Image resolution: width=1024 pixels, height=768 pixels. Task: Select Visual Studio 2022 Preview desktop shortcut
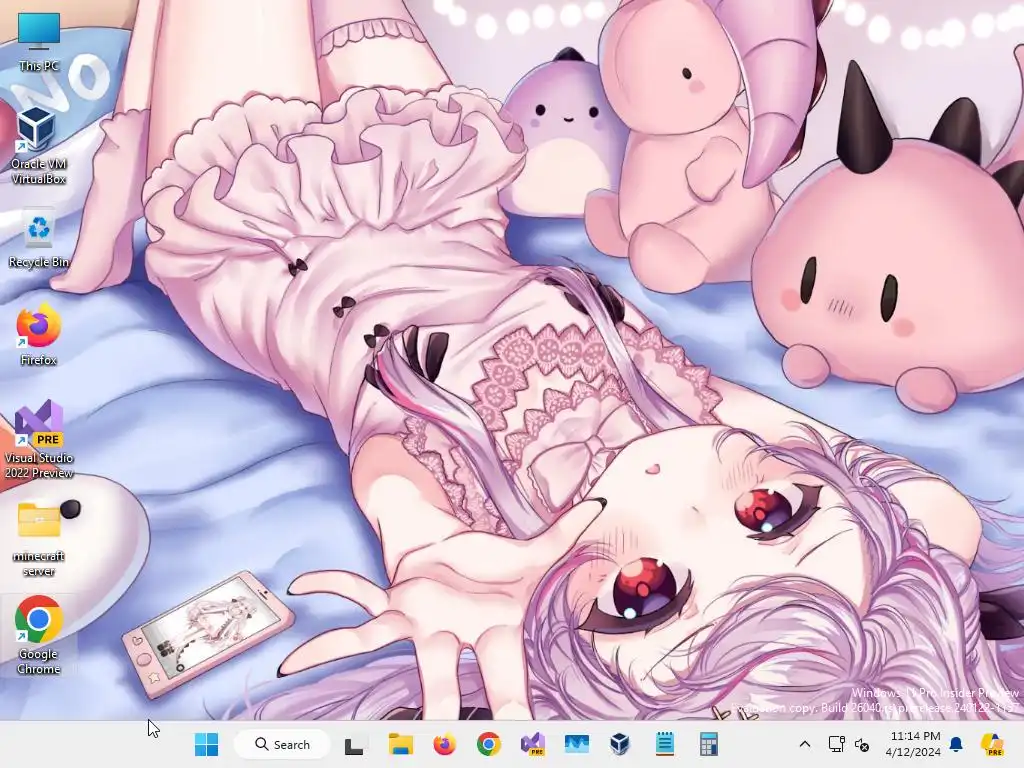click(x=39, y=439)
